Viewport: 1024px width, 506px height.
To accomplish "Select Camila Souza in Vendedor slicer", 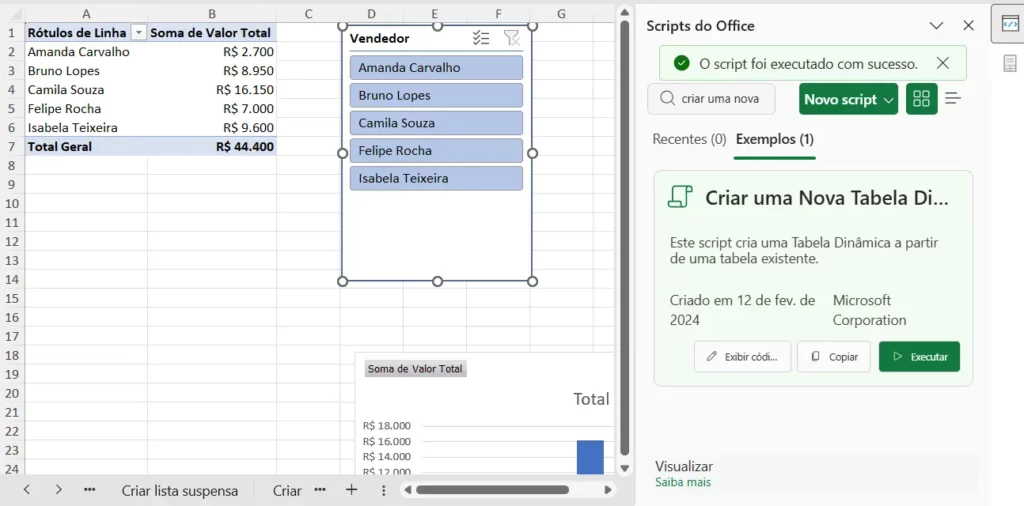I will [x=436, y=123].
